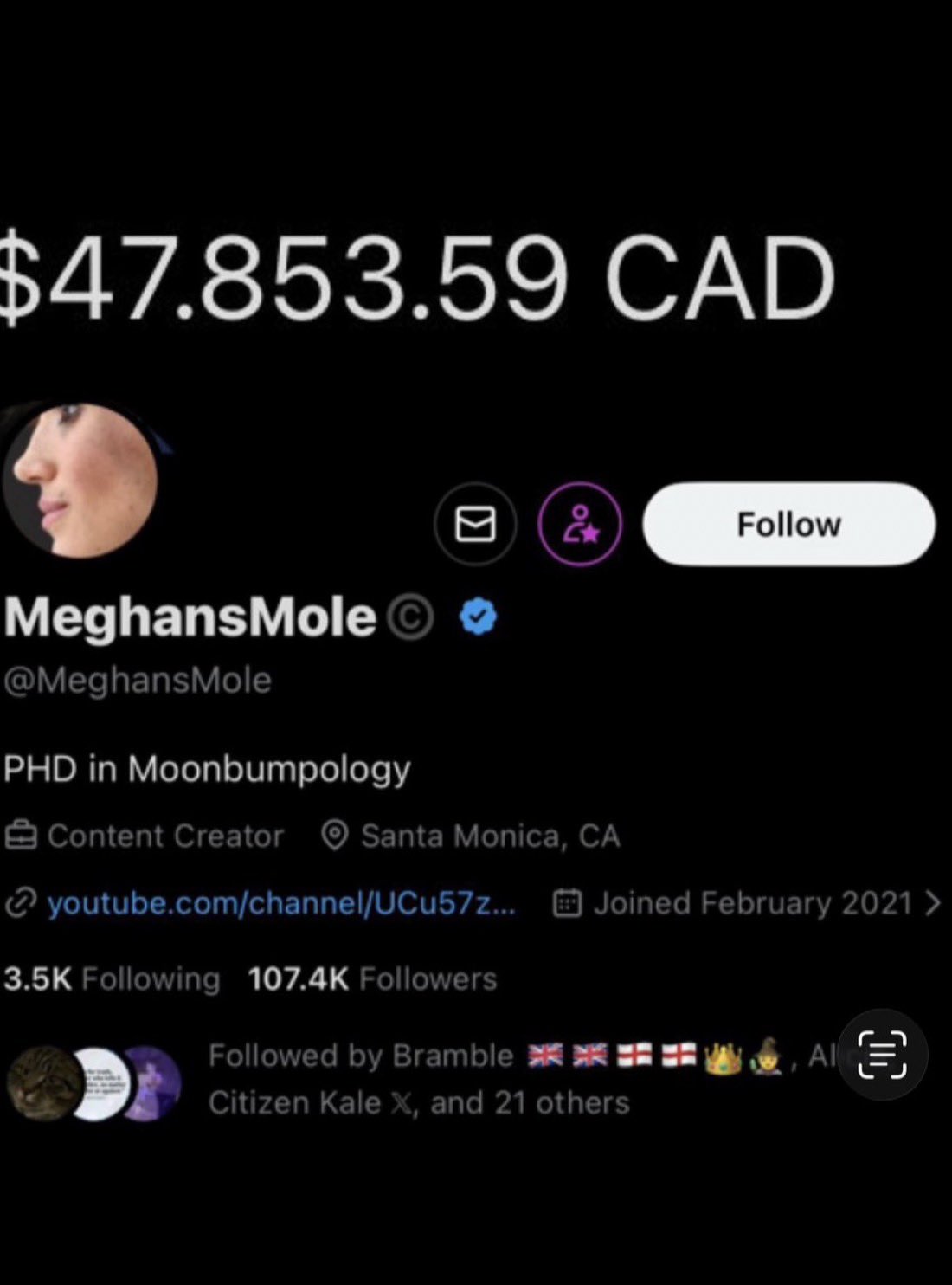The image size is (952, 1285).
Task: Tap the cat avatar in followed-by row
Action: click(x=42, y=1082)
